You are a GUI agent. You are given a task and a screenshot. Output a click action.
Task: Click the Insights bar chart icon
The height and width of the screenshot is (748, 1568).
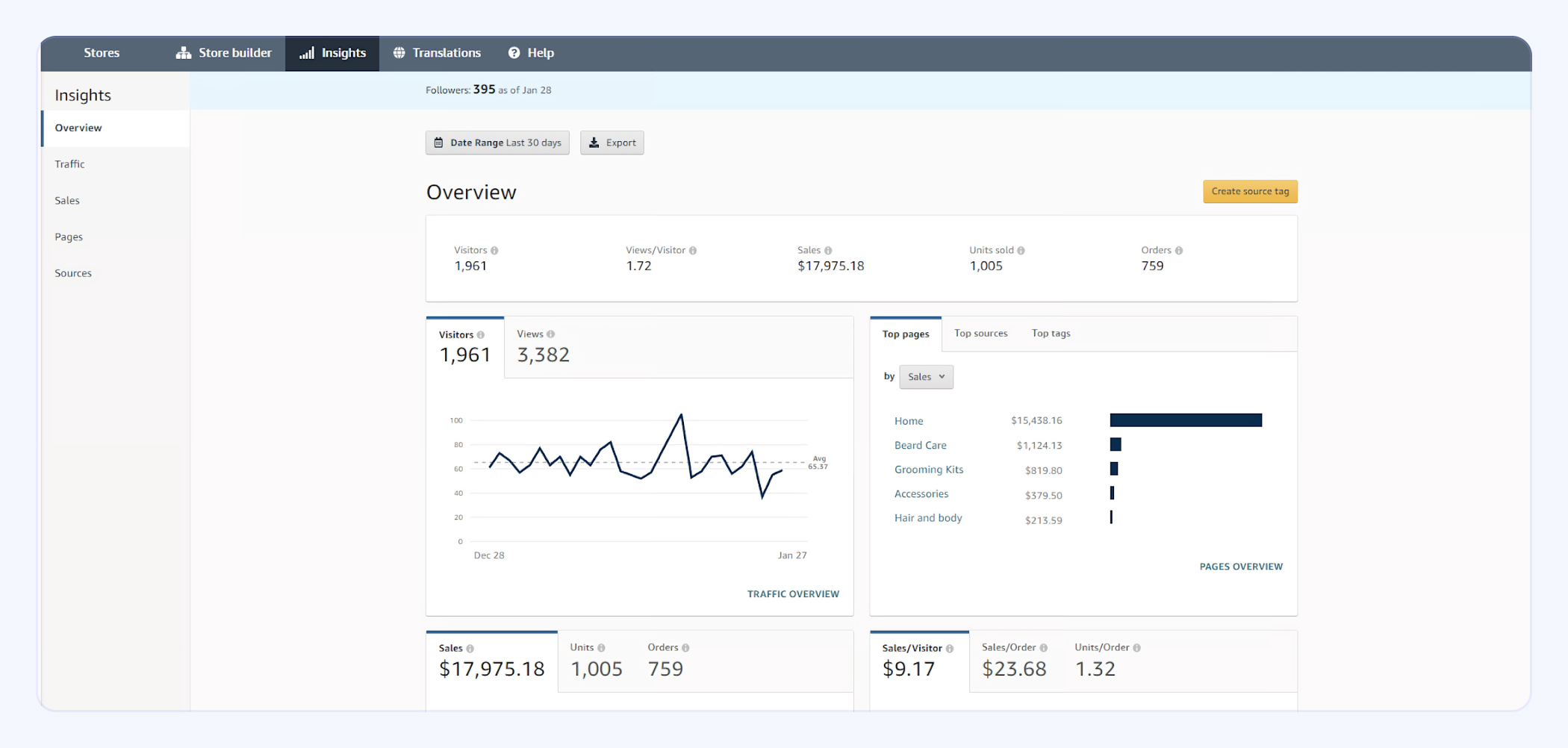tap(307, 53)
